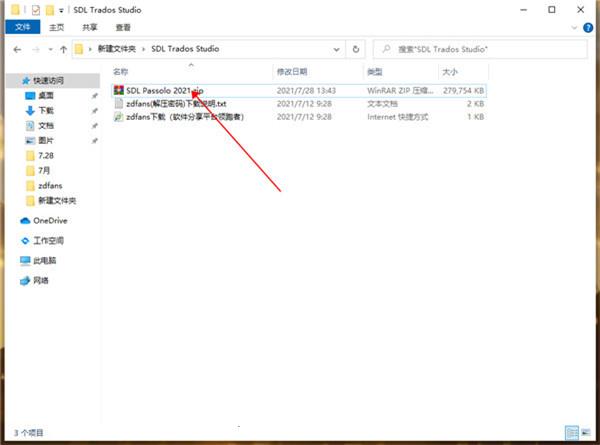Open the zdfans folder in sidebar
This screenshot has width=600, height=445.
(x=50, y=186)
